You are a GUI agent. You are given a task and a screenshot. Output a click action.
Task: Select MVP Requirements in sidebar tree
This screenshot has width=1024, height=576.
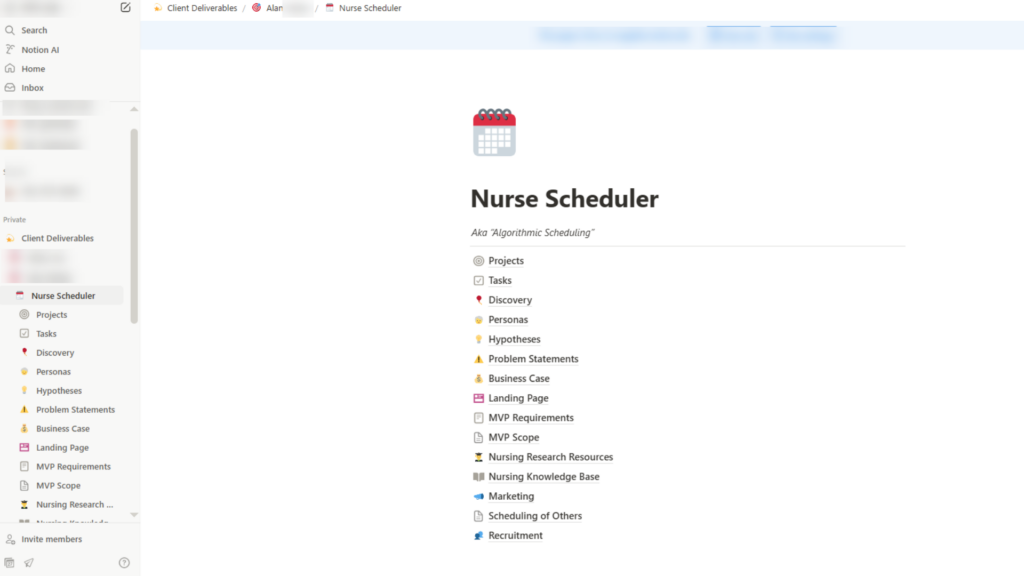click(x=73, y=466)
